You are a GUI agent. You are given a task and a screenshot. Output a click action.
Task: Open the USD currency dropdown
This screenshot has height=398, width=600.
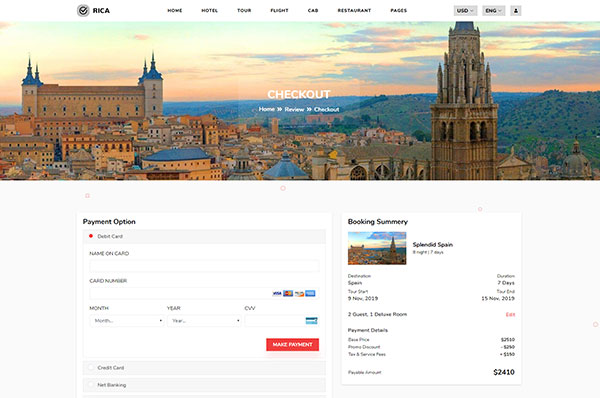point(465,11)
